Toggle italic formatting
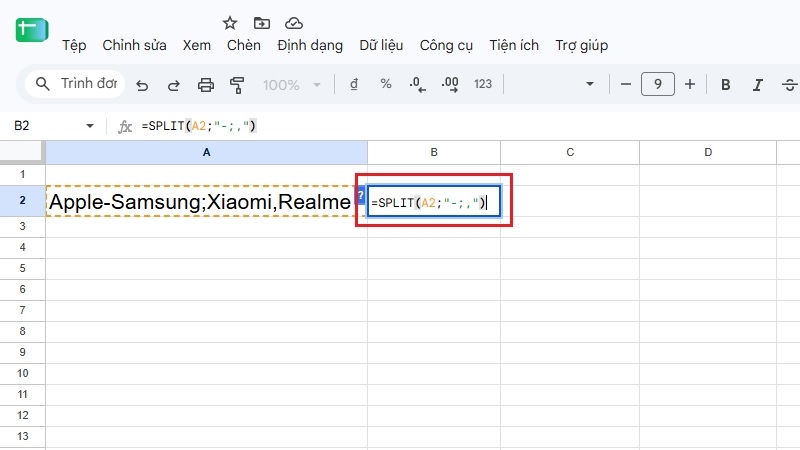The width and height of the screenshot is (800, 450). 758,85
